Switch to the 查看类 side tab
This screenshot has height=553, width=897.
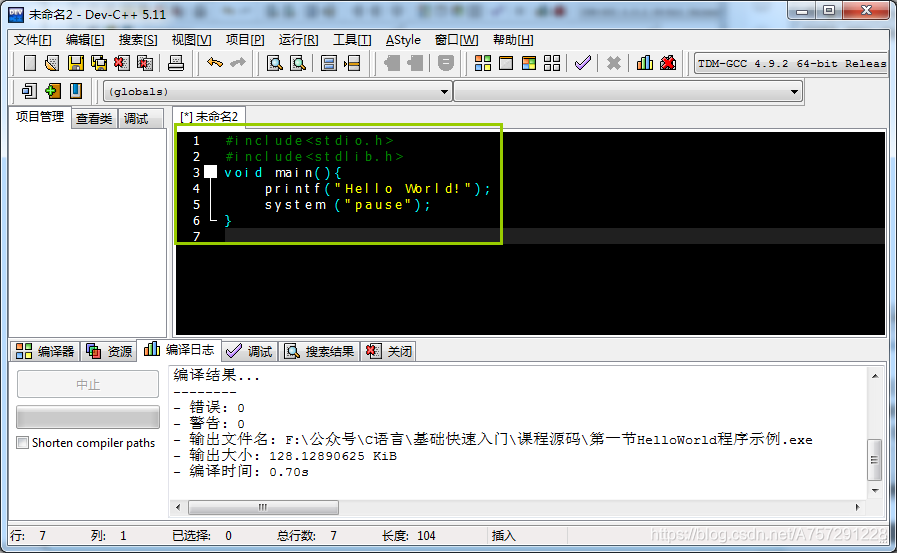tap(94, 118)
